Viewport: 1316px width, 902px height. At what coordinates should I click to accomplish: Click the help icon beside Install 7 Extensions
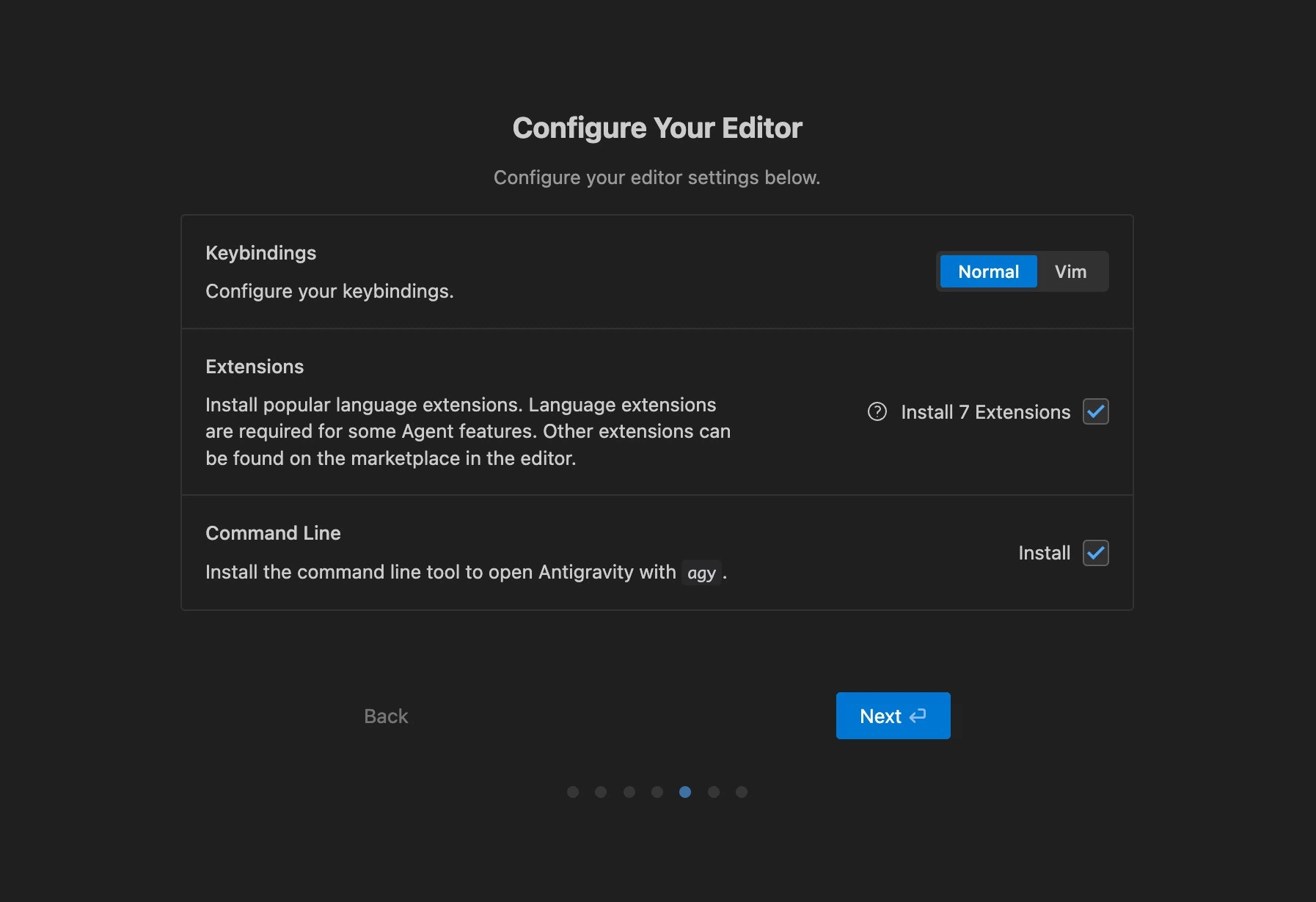point(877,411)
